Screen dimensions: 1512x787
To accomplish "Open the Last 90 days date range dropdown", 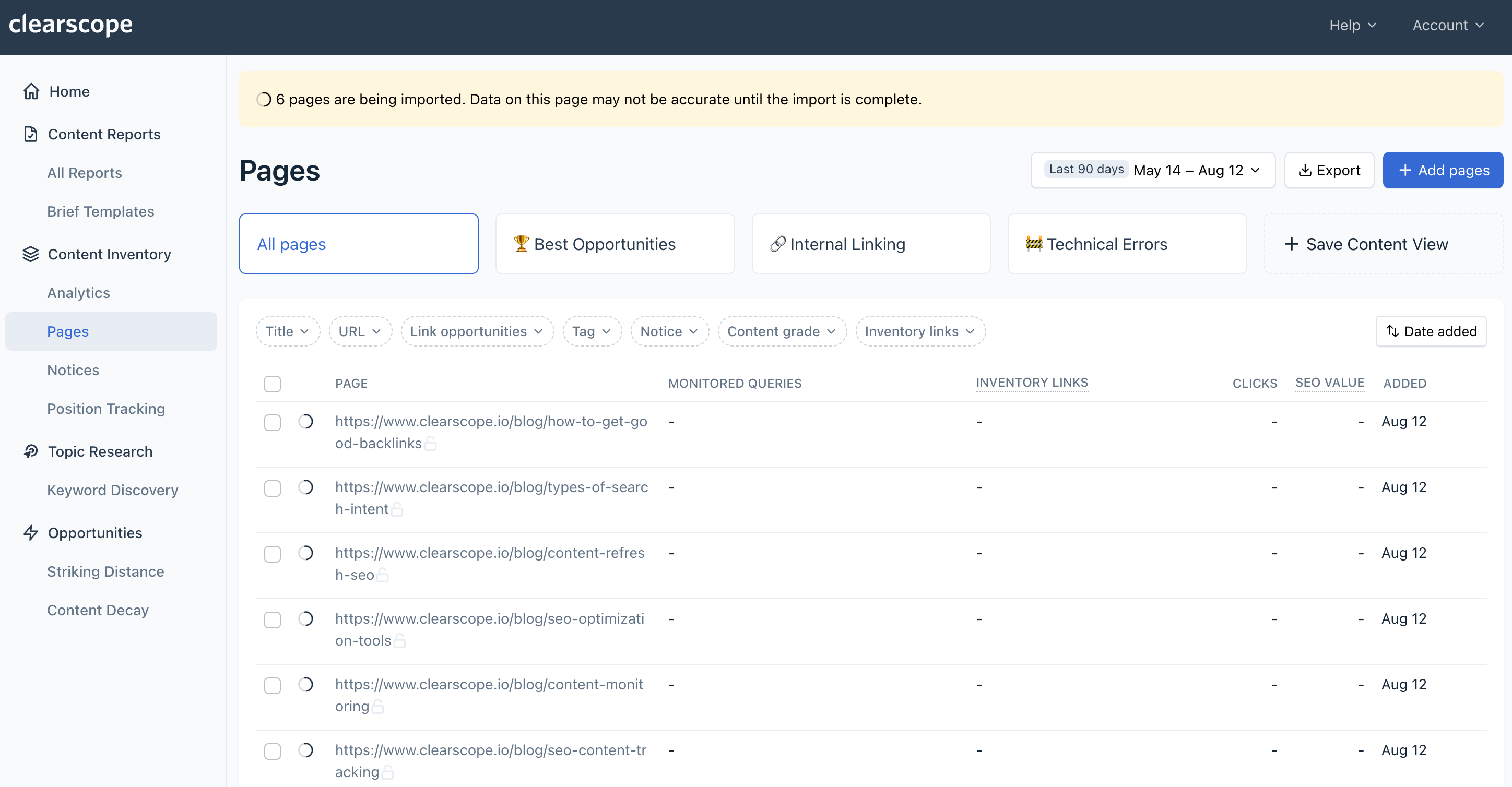I will [x=1153, y=171].
